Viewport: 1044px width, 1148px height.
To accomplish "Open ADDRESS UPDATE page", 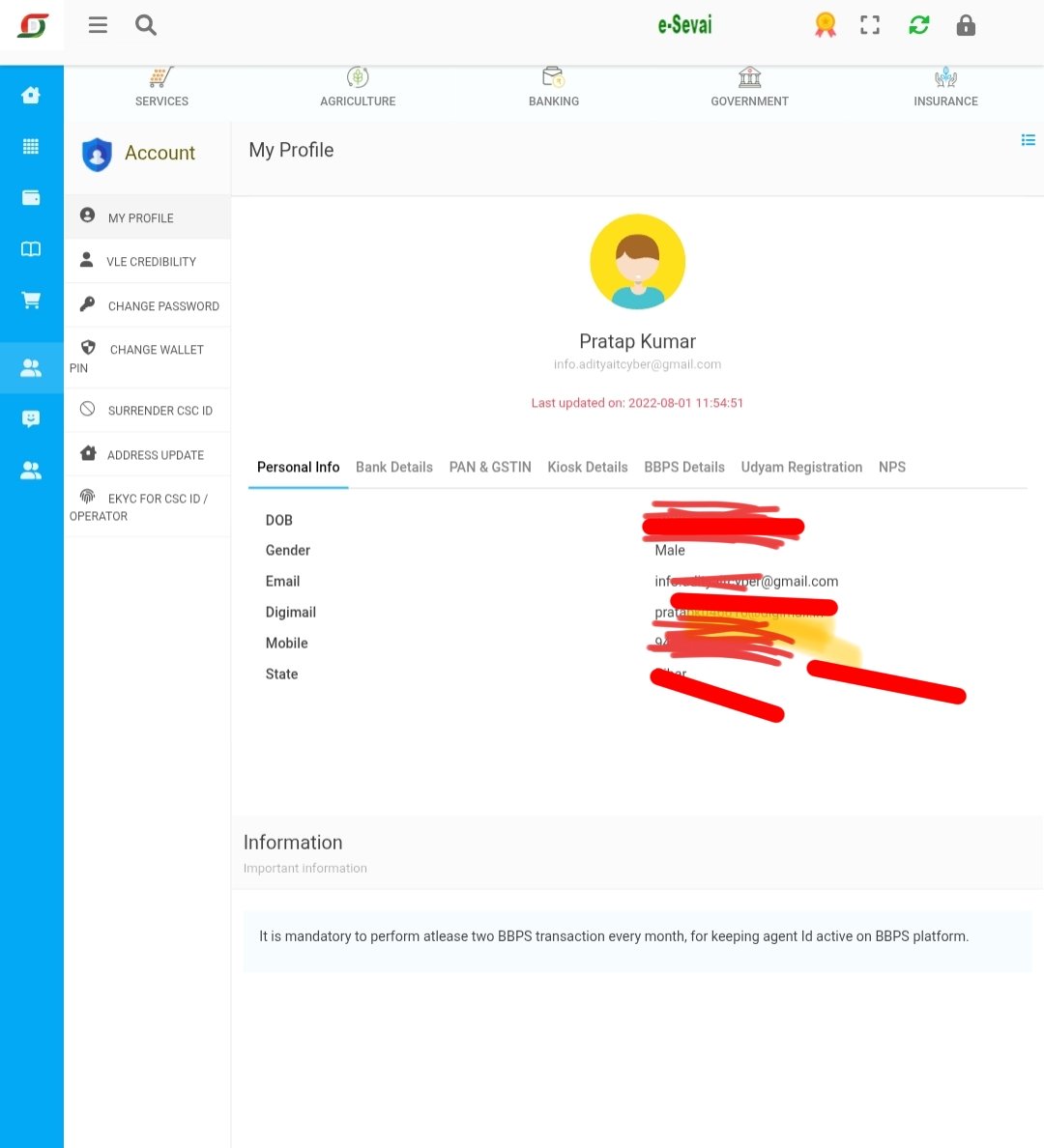I will tap(147, 455).
